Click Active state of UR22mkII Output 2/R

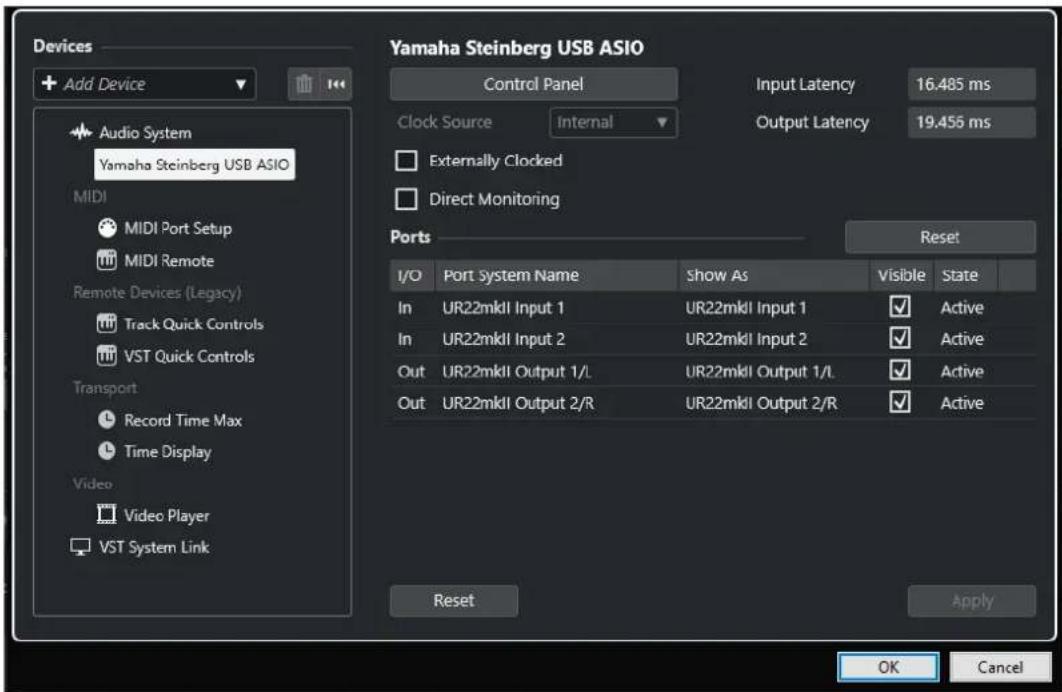962,404
